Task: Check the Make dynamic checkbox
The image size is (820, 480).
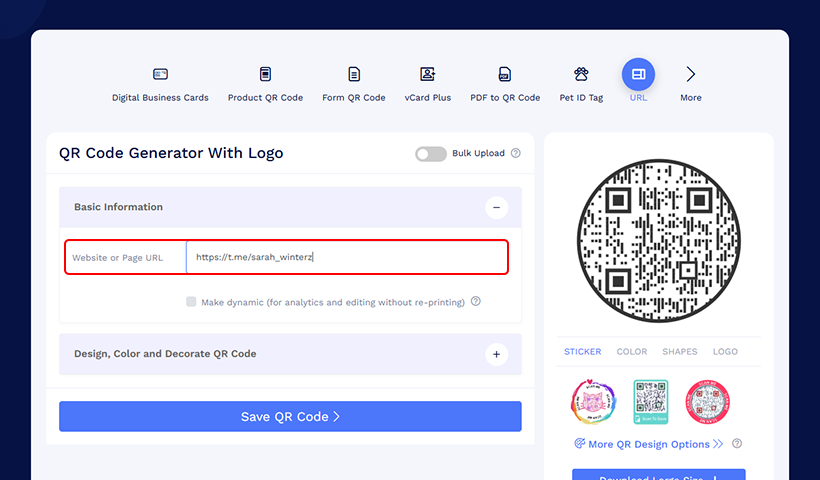Action: (x=191, y=302)
